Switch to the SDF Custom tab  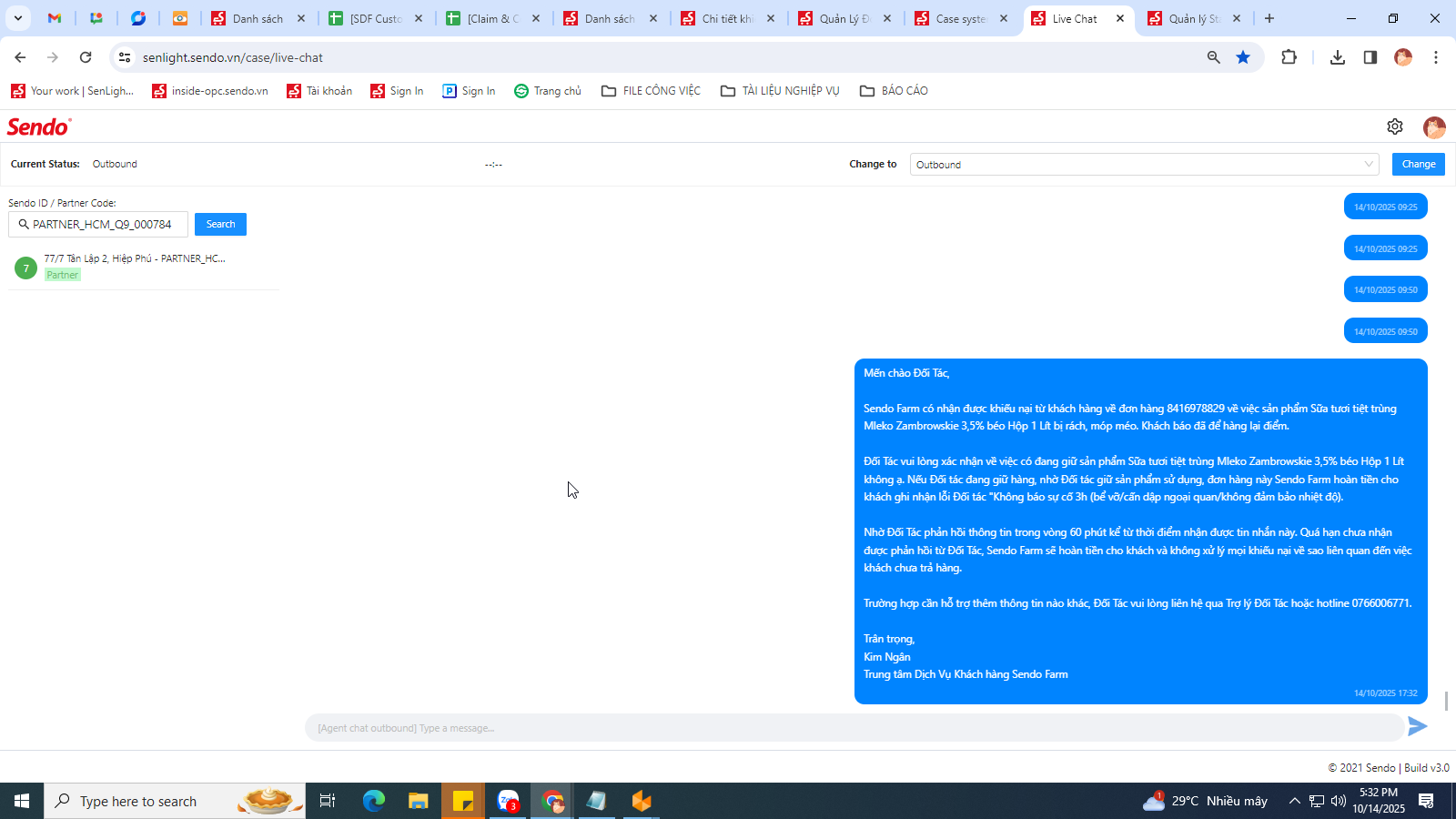[376, 18]
